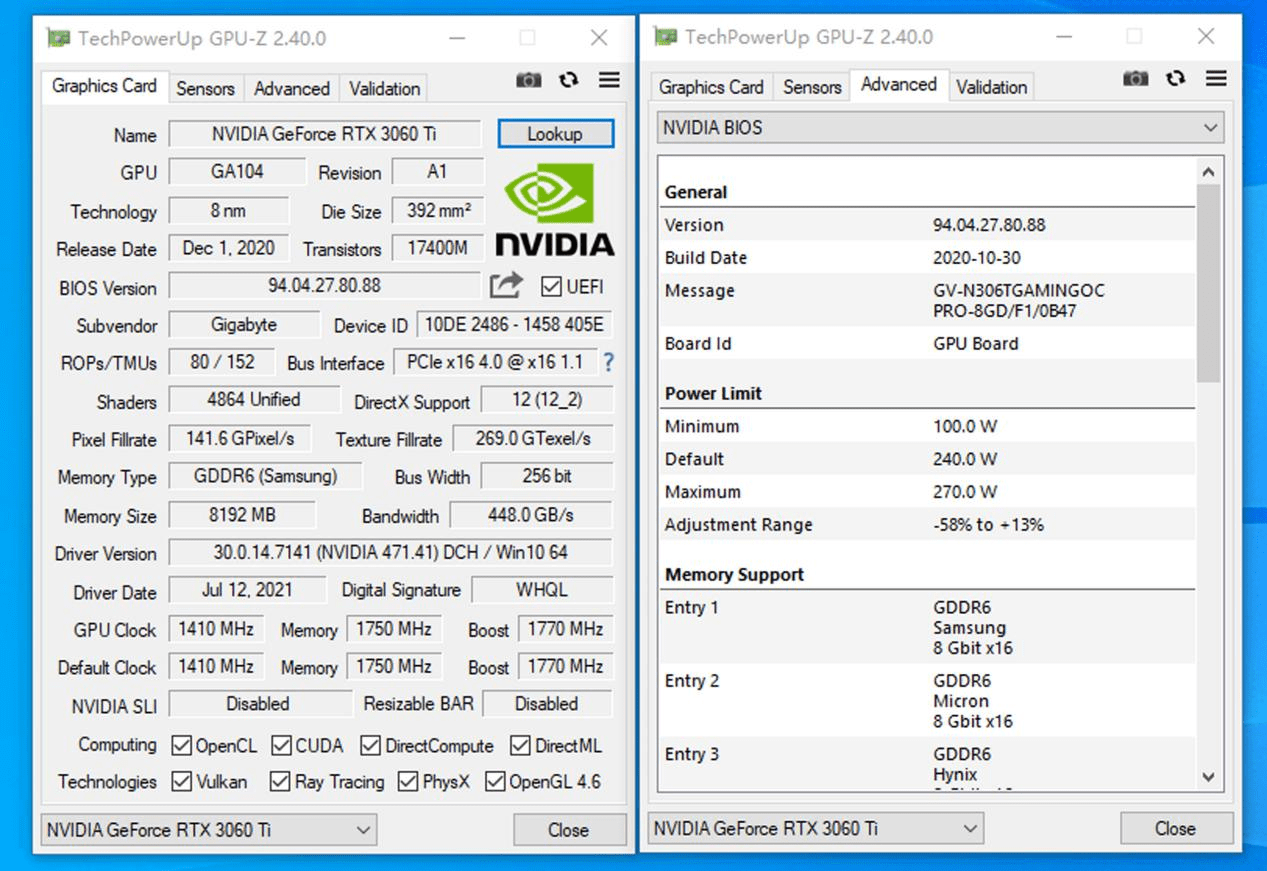Click the Digital Signature WHQL field

tap(542, 590)
